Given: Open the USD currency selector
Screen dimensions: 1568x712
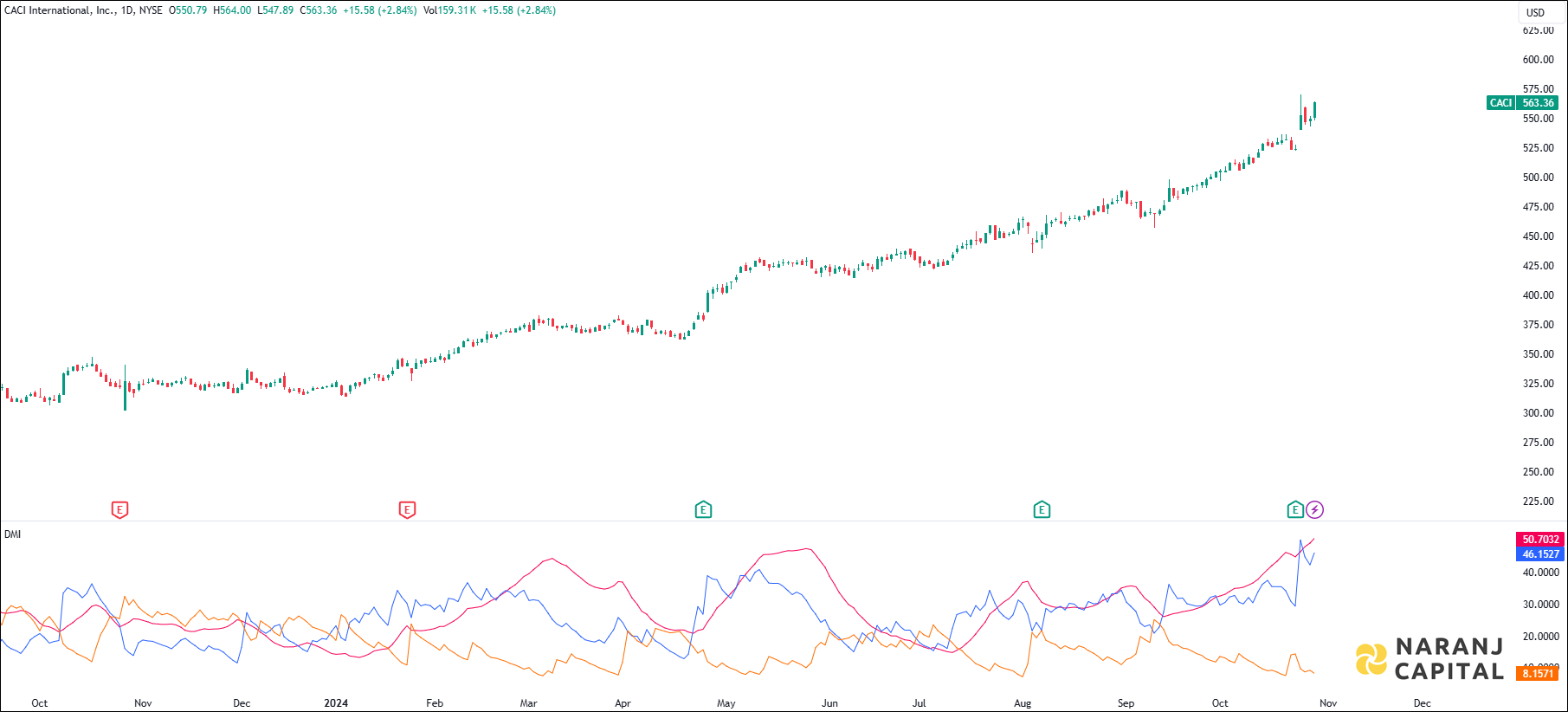Looking at the screenshot, I should tap(1535, 13).
